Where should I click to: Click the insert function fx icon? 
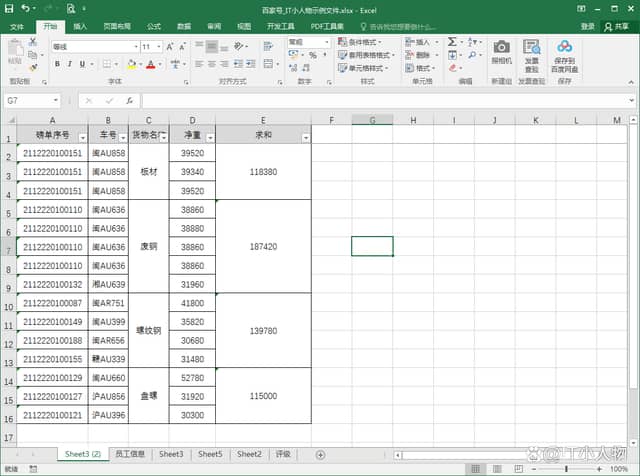coord(129,101)
